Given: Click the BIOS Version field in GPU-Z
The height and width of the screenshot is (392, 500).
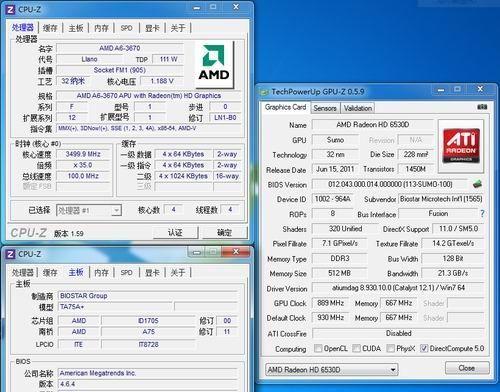Looking at the screenshot, I should [x=390, y=184].
